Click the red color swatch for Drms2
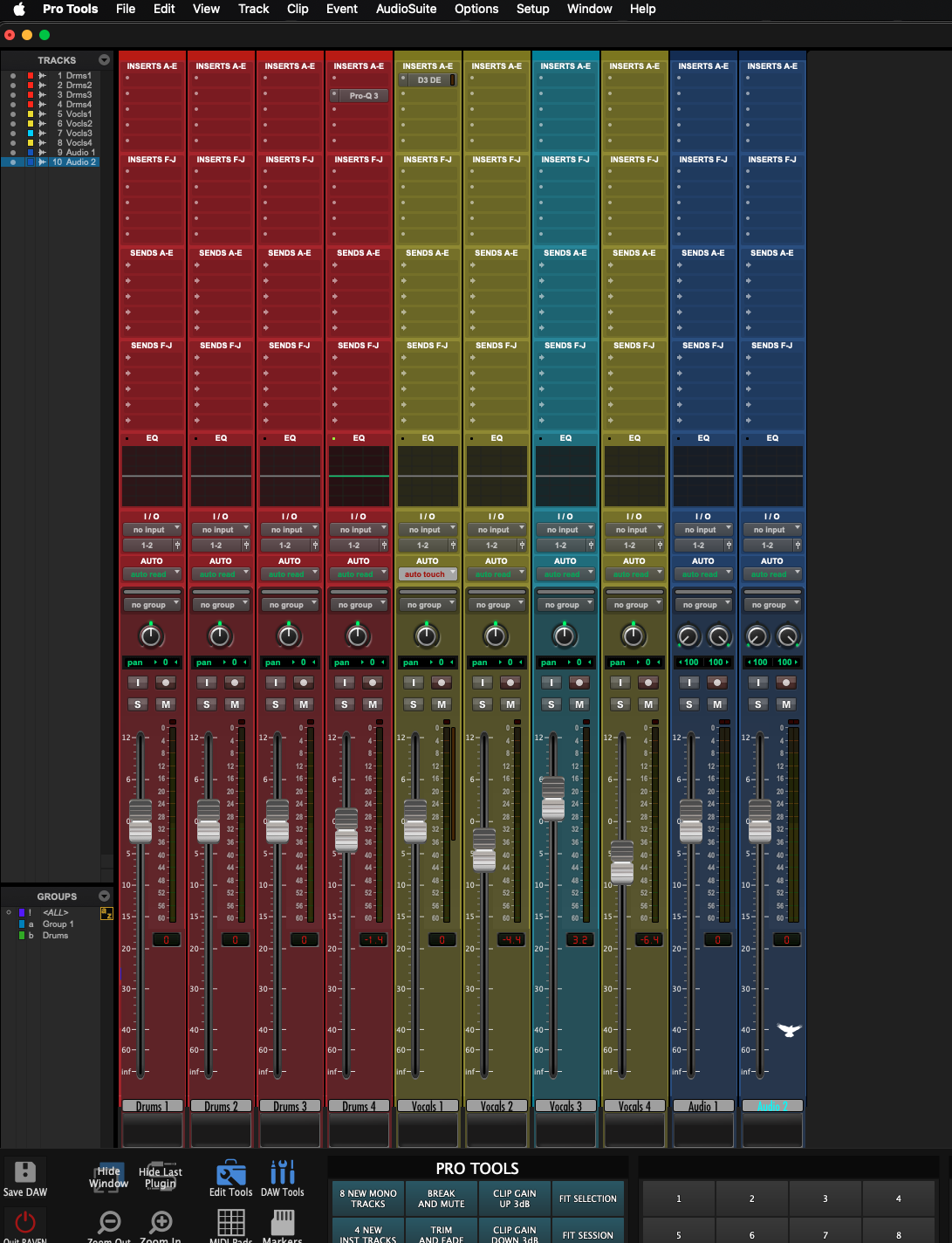The image size is (952, 1243). tap(31, 86)
